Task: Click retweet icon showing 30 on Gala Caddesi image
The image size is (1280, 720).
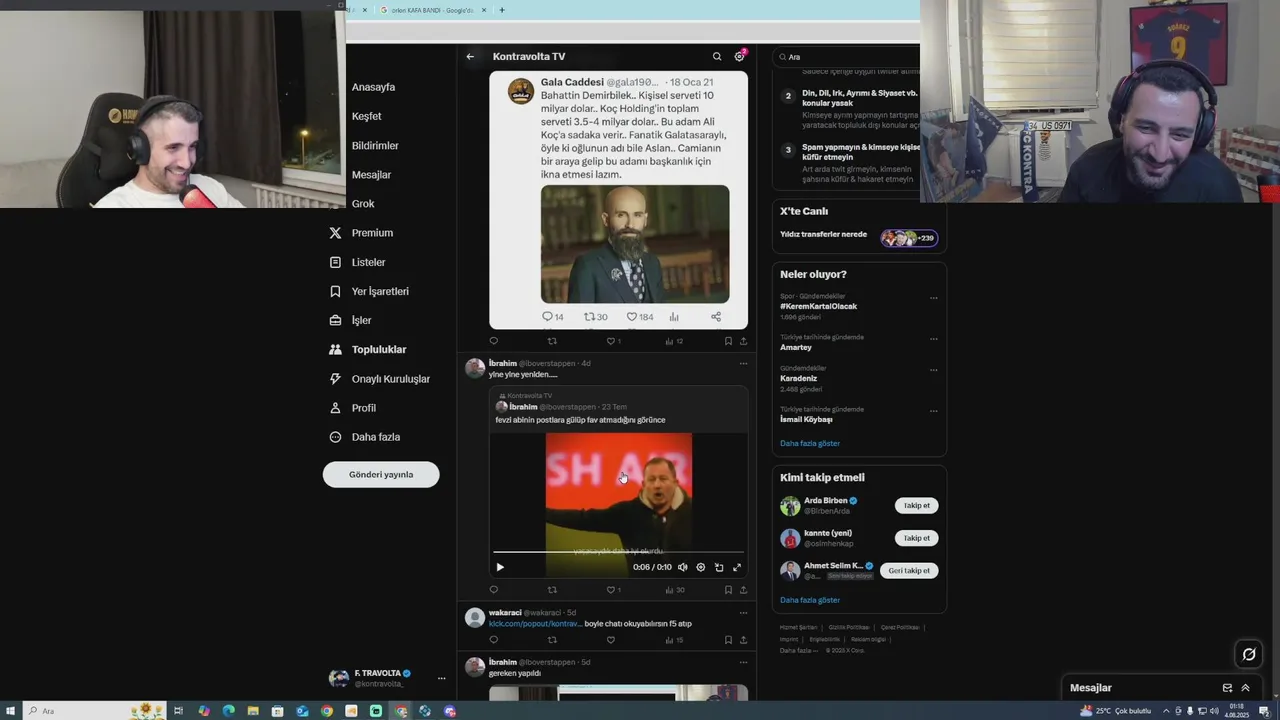Action: click(x=595, y=317)
